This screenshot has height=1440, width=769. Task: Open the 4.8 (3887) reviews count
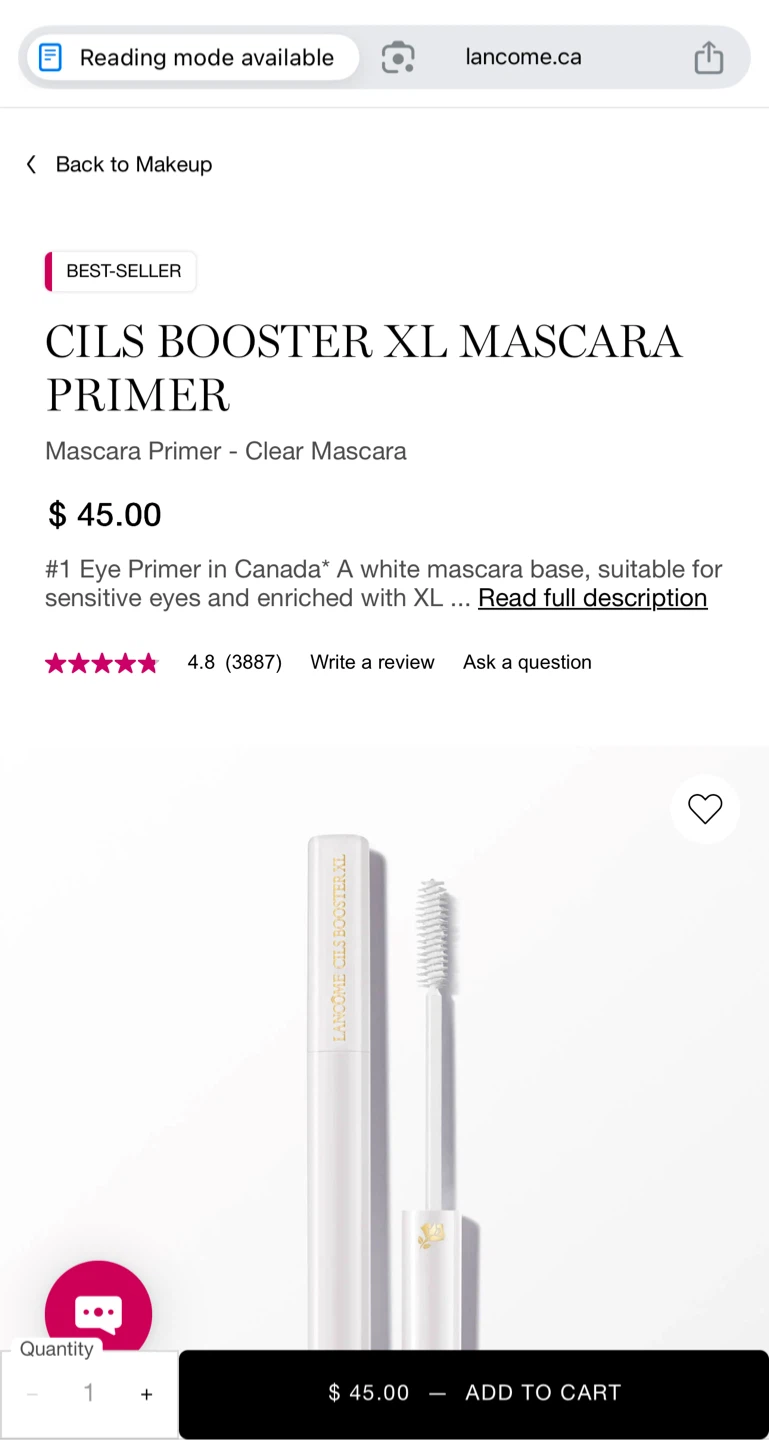point(235,662)
